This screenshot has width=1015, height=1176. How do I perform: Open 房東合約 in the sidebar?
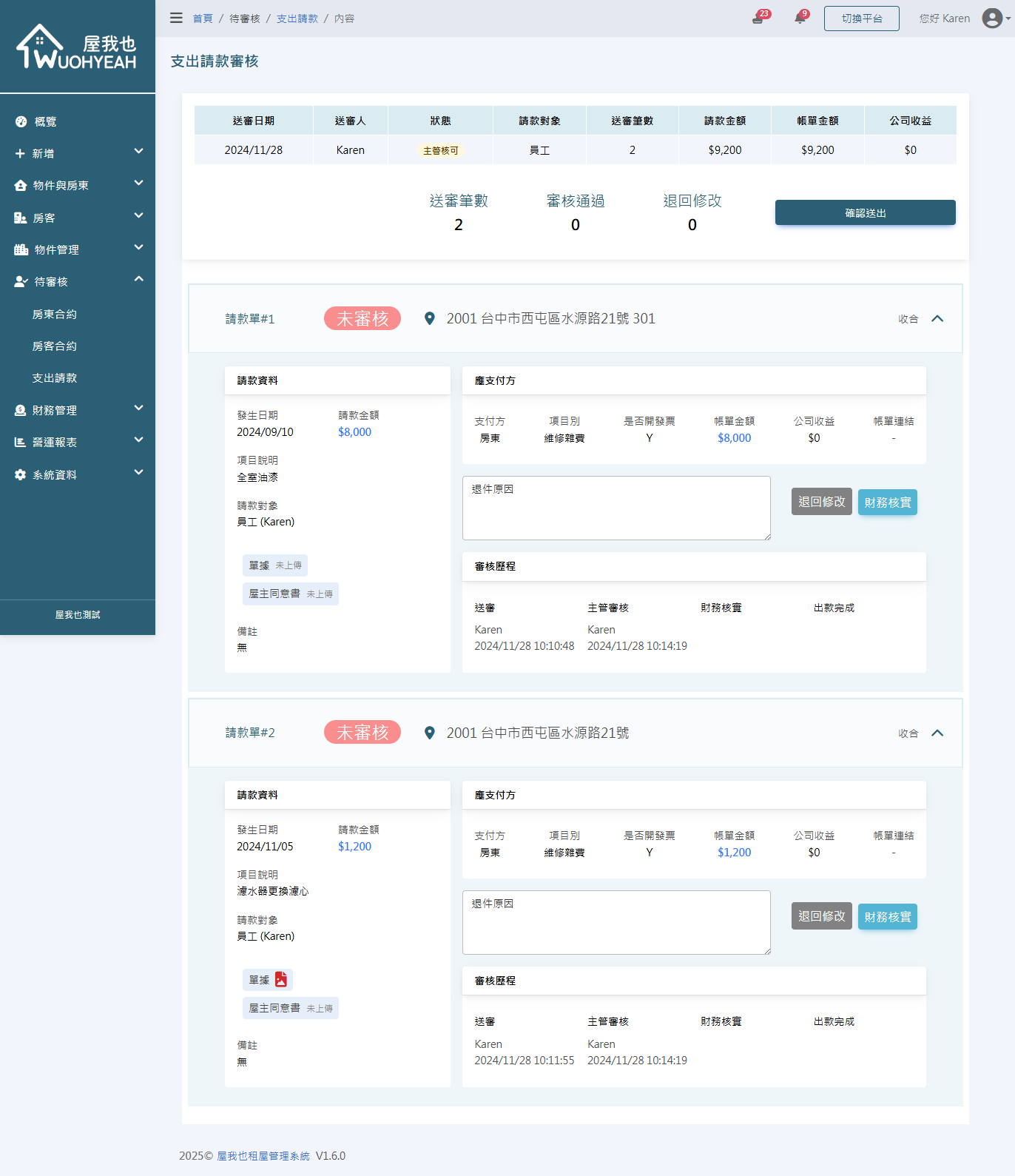coord(54,314)
